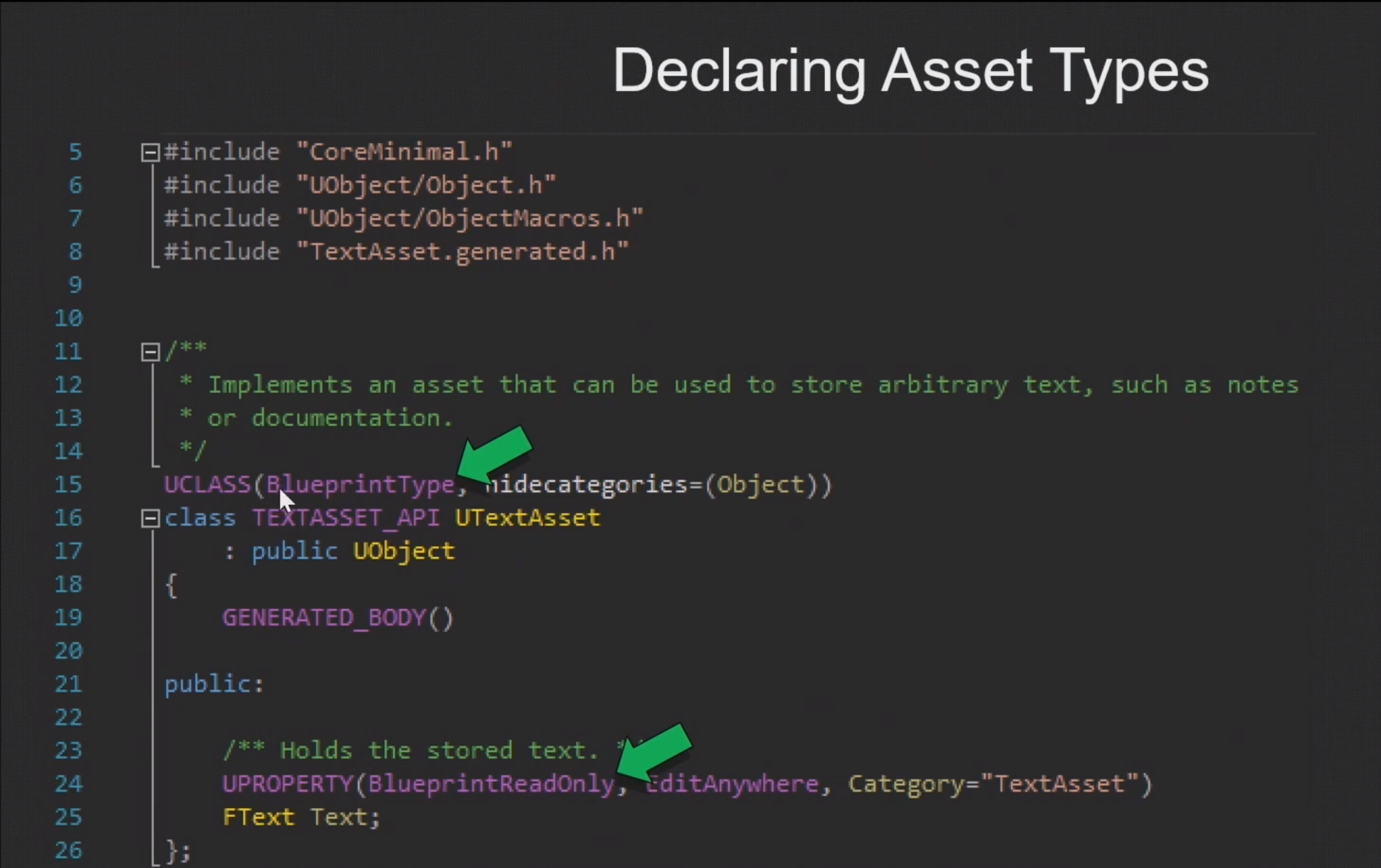Viewport: 1381px width, 868px height.
Task: Collapse the comment block at line 11
Action: coord(149,351)
